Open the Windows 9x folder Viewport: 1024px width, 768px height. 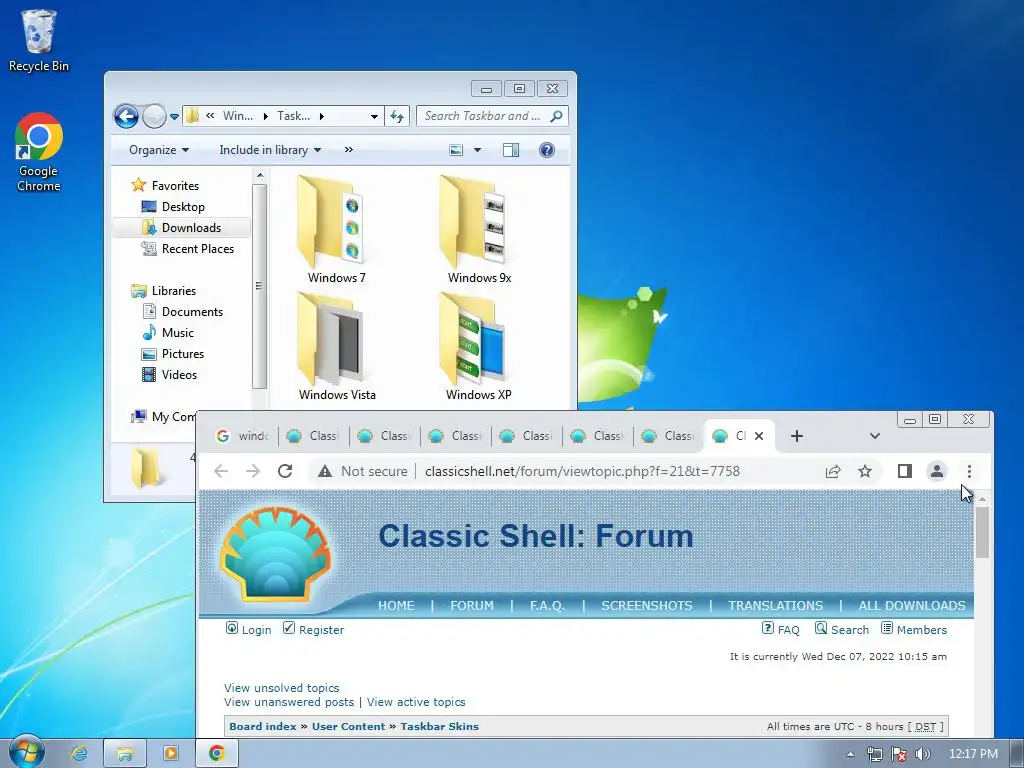pos(479,230)
